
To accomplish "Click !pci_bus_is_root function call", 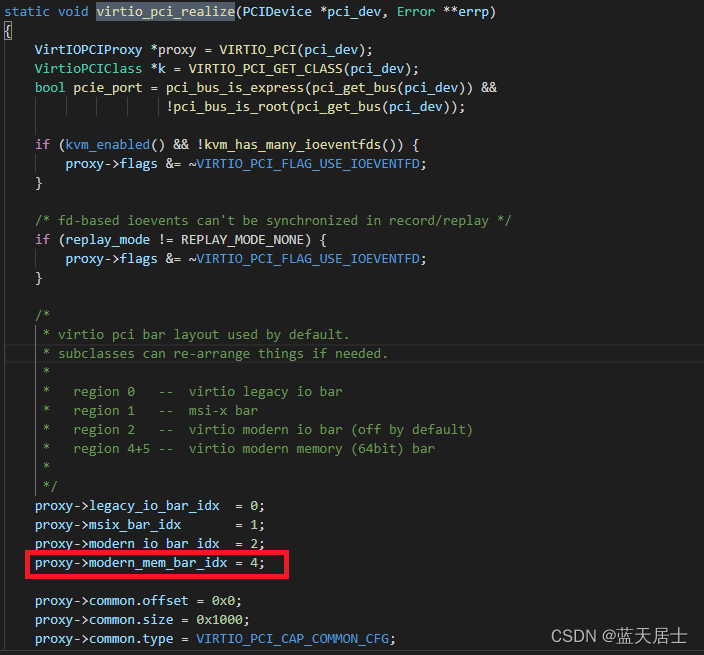I will pos(227,107).
